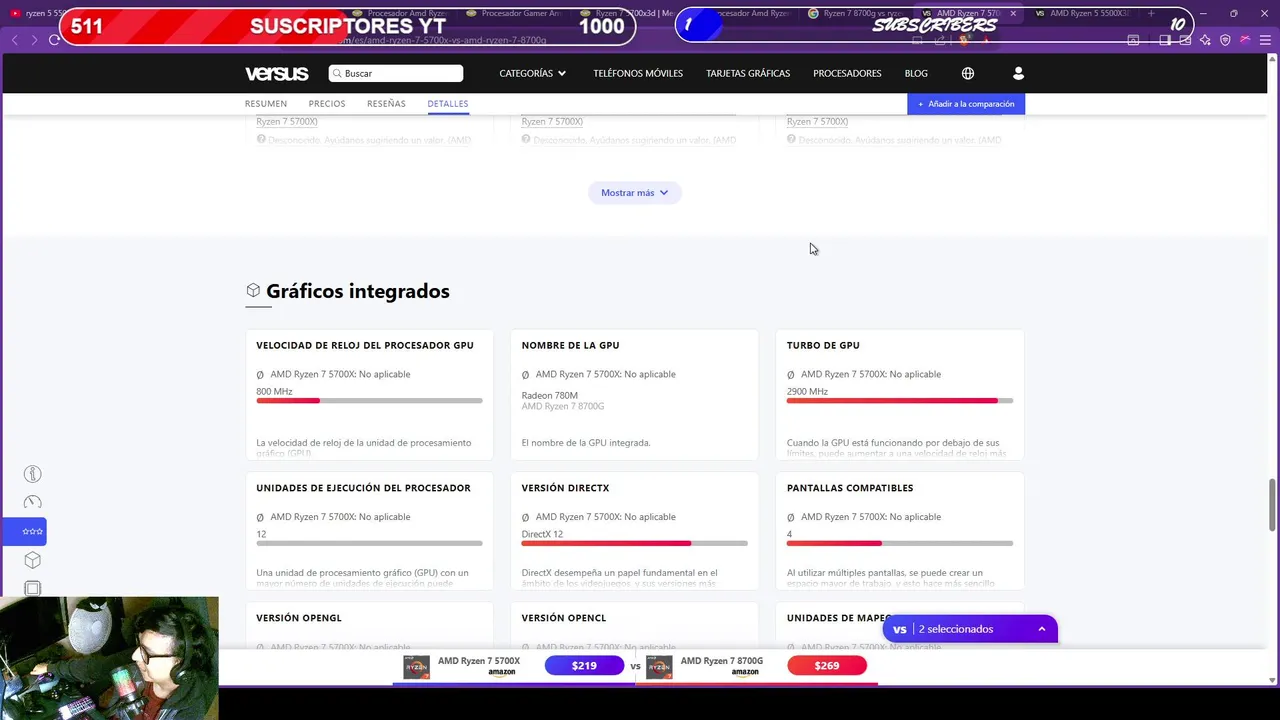
Task: Click AMD Ryzen 7 8700G name in bottom bar
Action: click(x=722, y=661)
